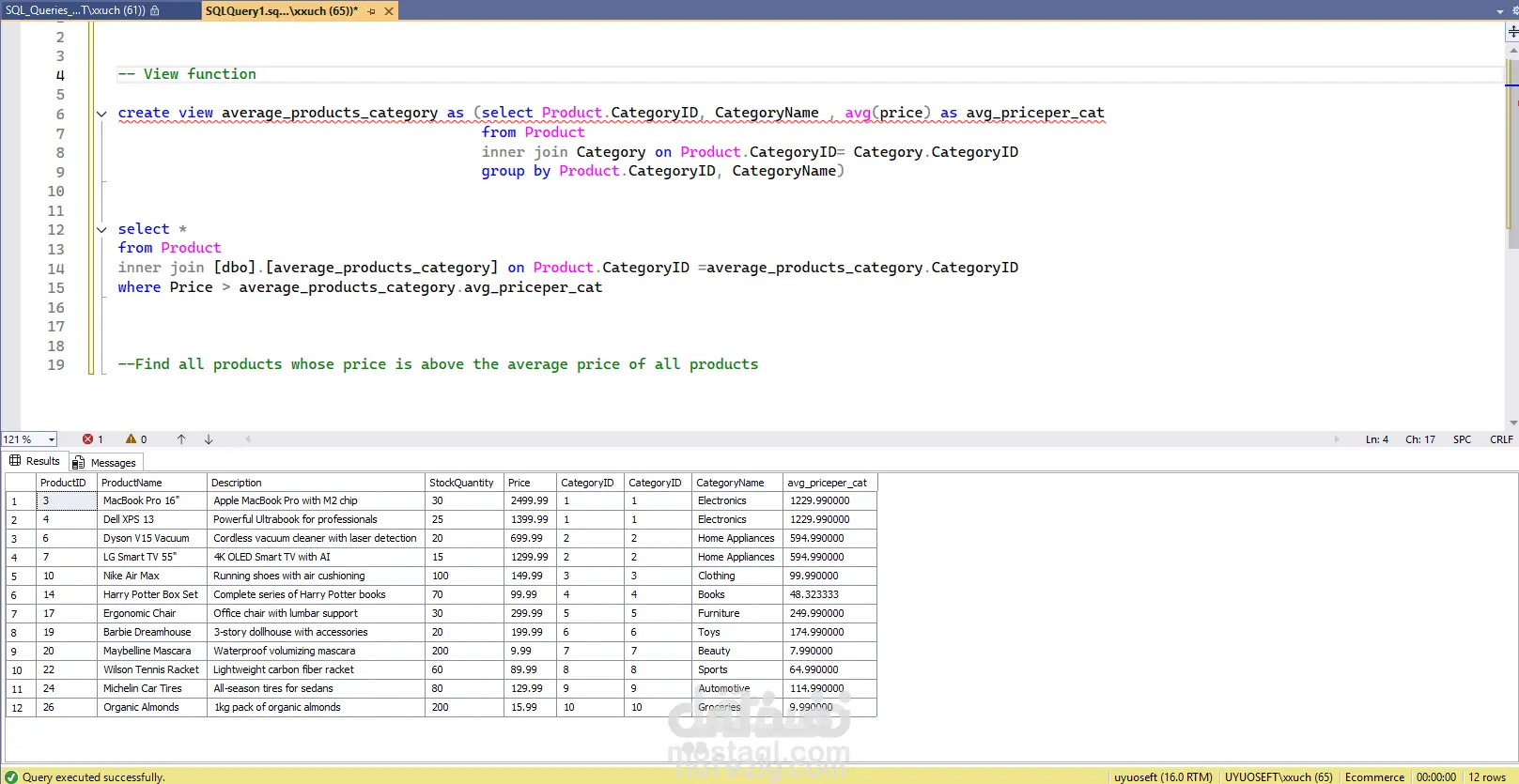The width and height of the screenshot is (1519, 784).
Task: Open the zoom level 121 % dropdown
Action: pyautogui.click(x=52, y=439)
